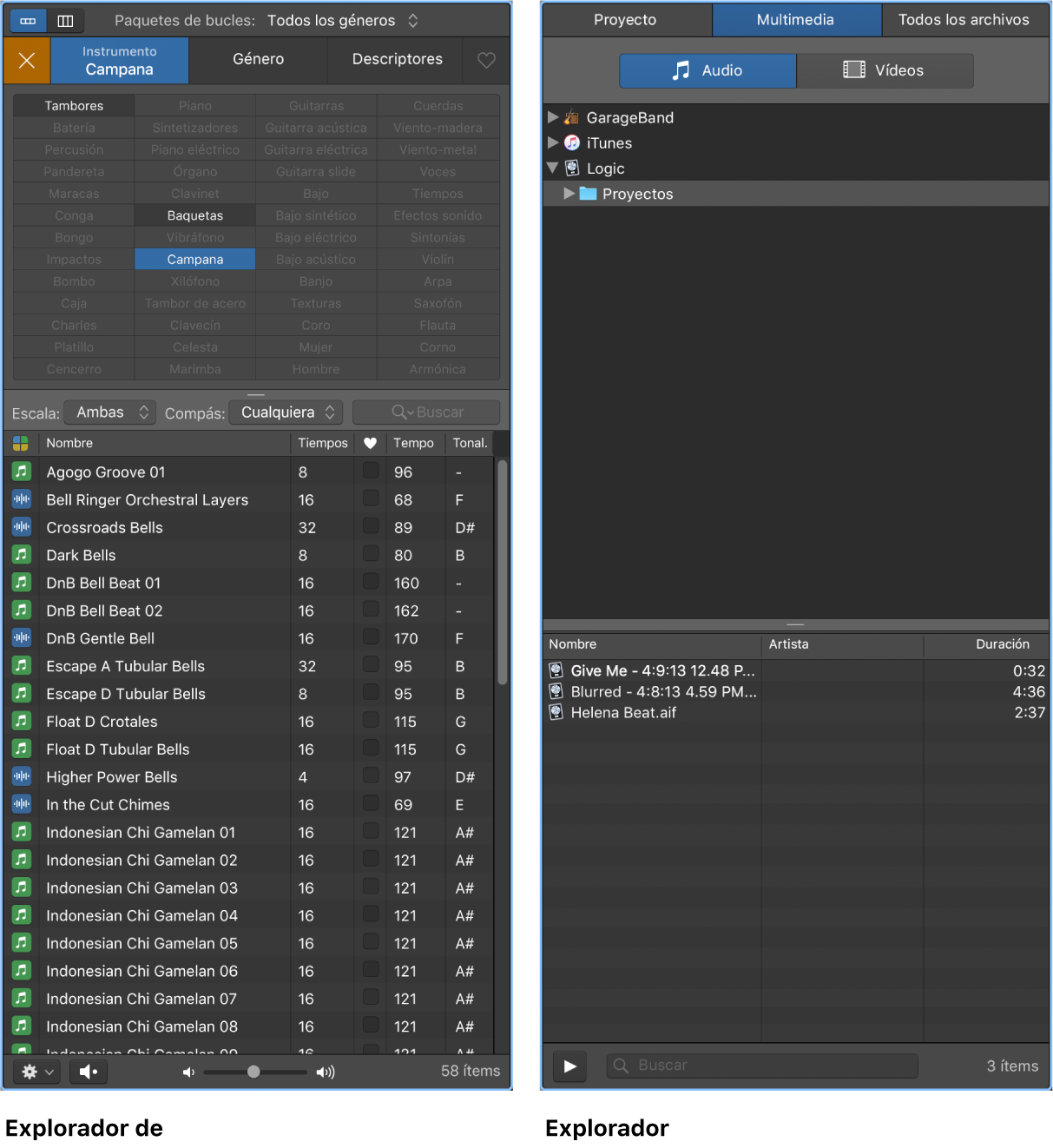Click the blue audio icon for Crossroads Bells
This screenshot has height=1148, width=1053.
click(22, 527)
